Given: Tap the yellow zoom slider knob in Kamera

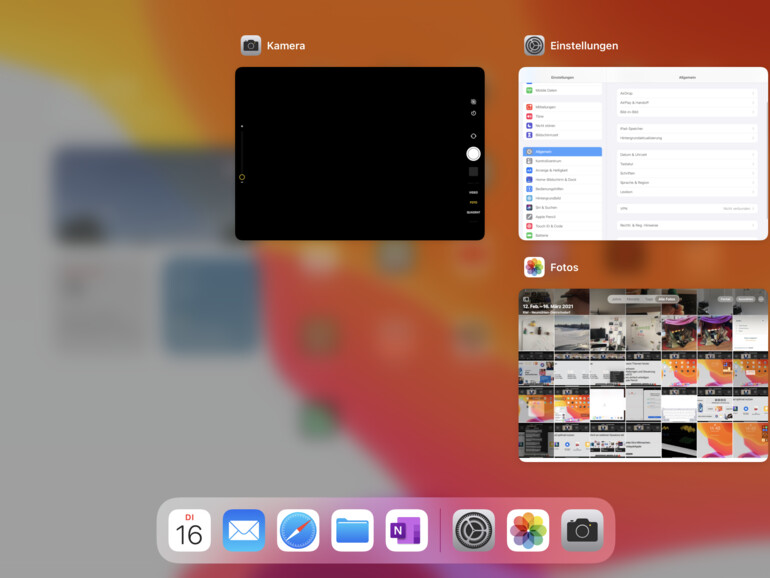Looking at the screenshot, I should pos(242,177).
